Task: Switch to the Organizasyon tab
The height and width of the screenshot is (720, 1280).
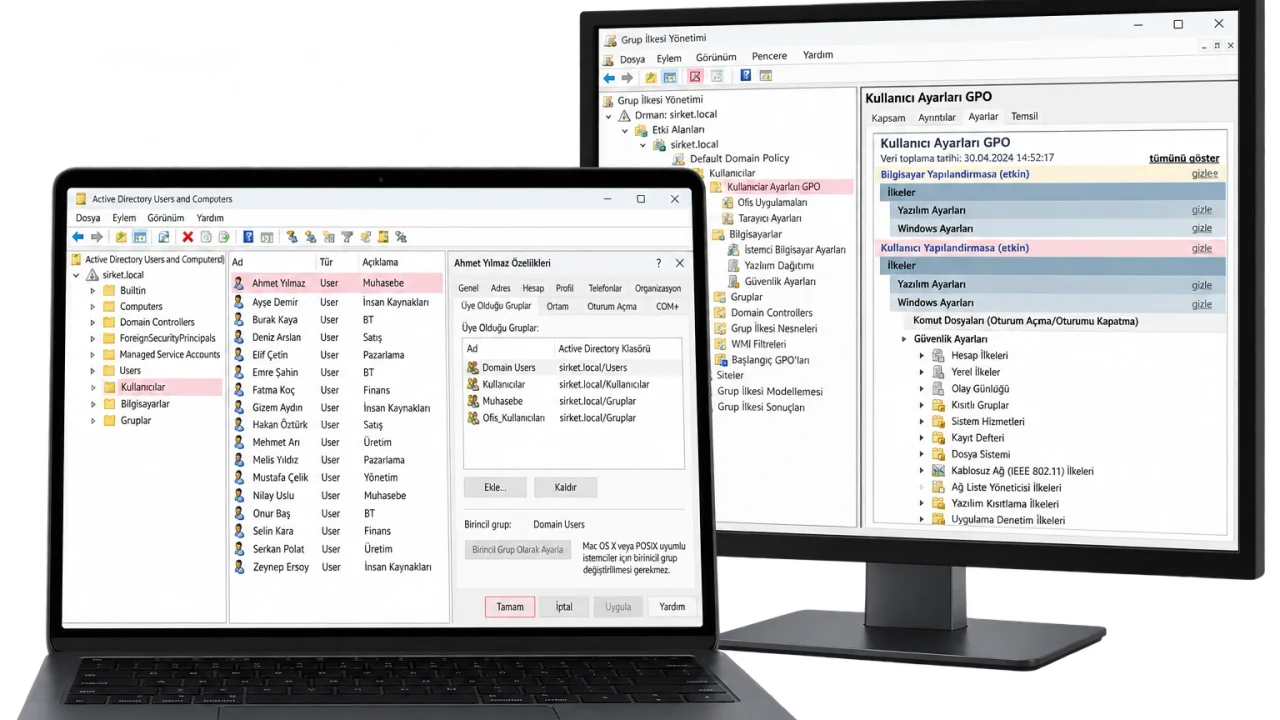Action: 658,289
